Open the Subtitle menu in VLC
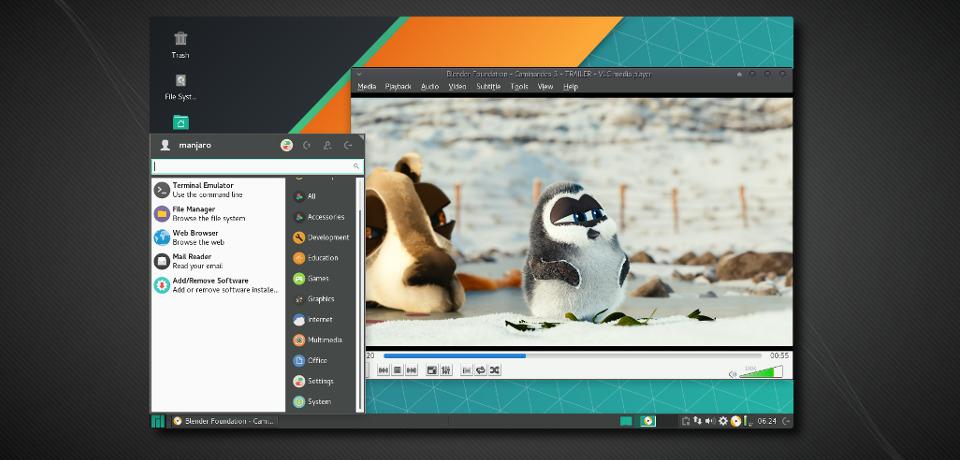Image resolution: width=960 pixels, height=460 pixels. point(489,87)
